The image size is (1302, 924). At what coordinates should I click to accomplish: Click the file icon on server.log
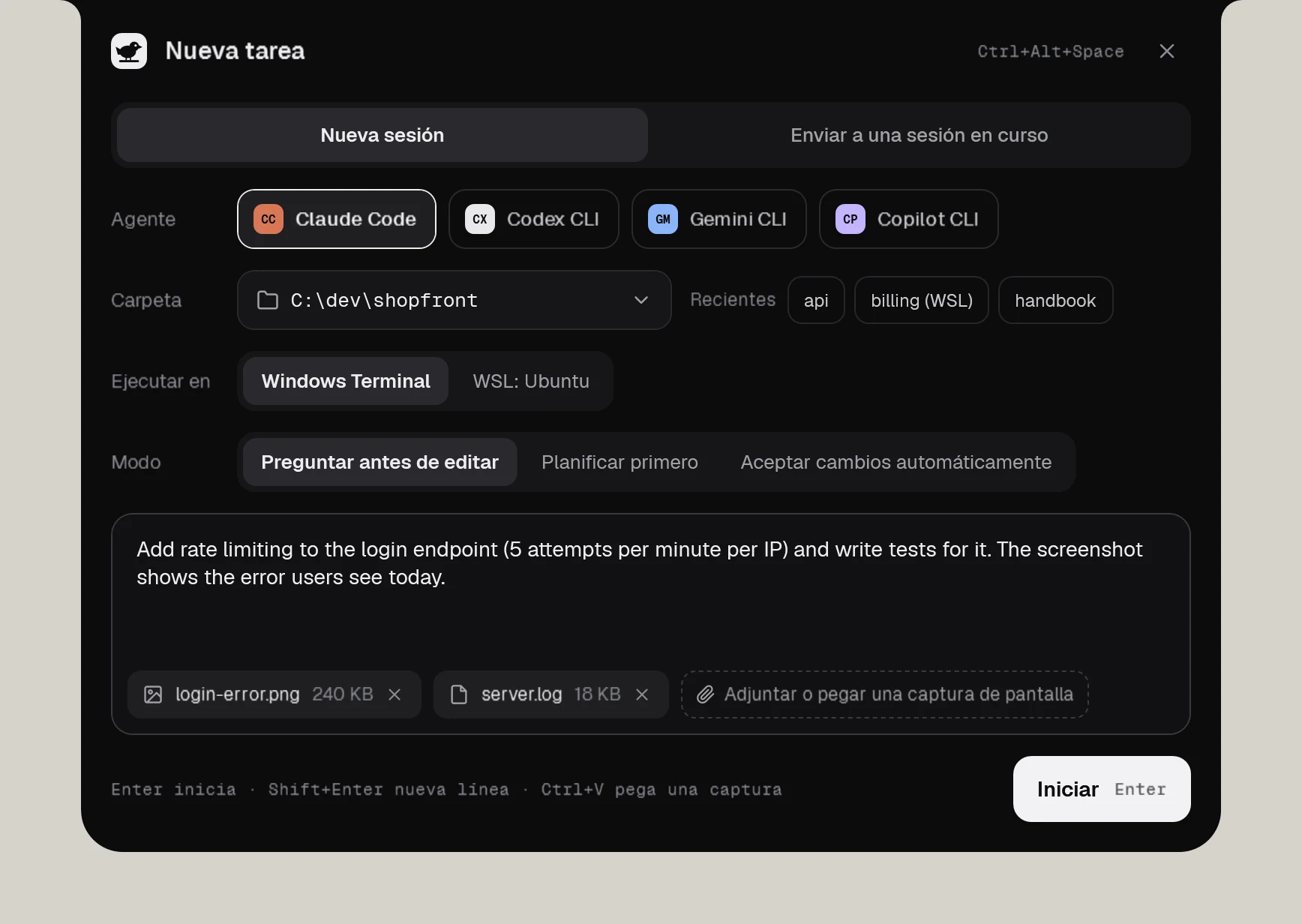point(459,694)
